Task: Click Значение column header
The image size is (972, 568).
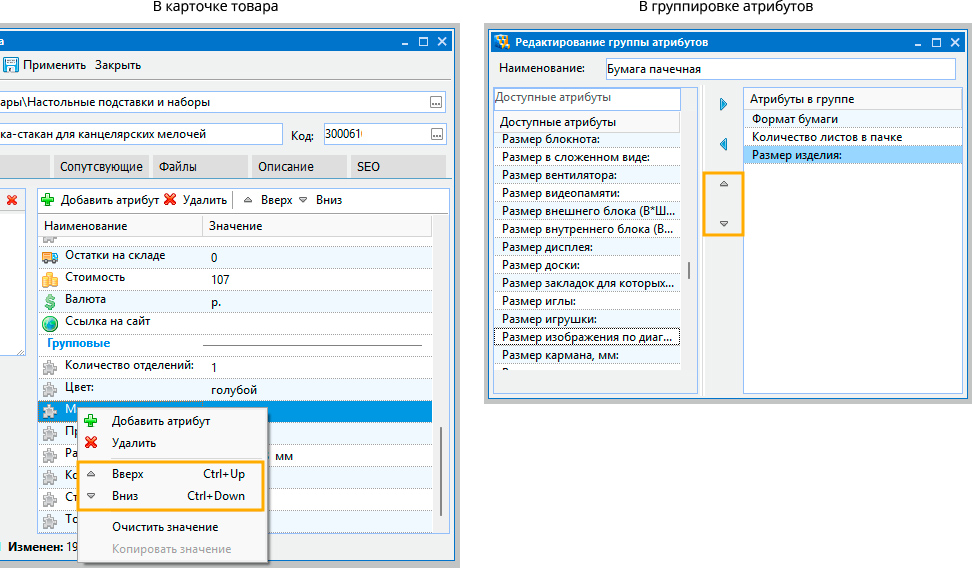Action: pyautogui.click(x=317, y=226)
